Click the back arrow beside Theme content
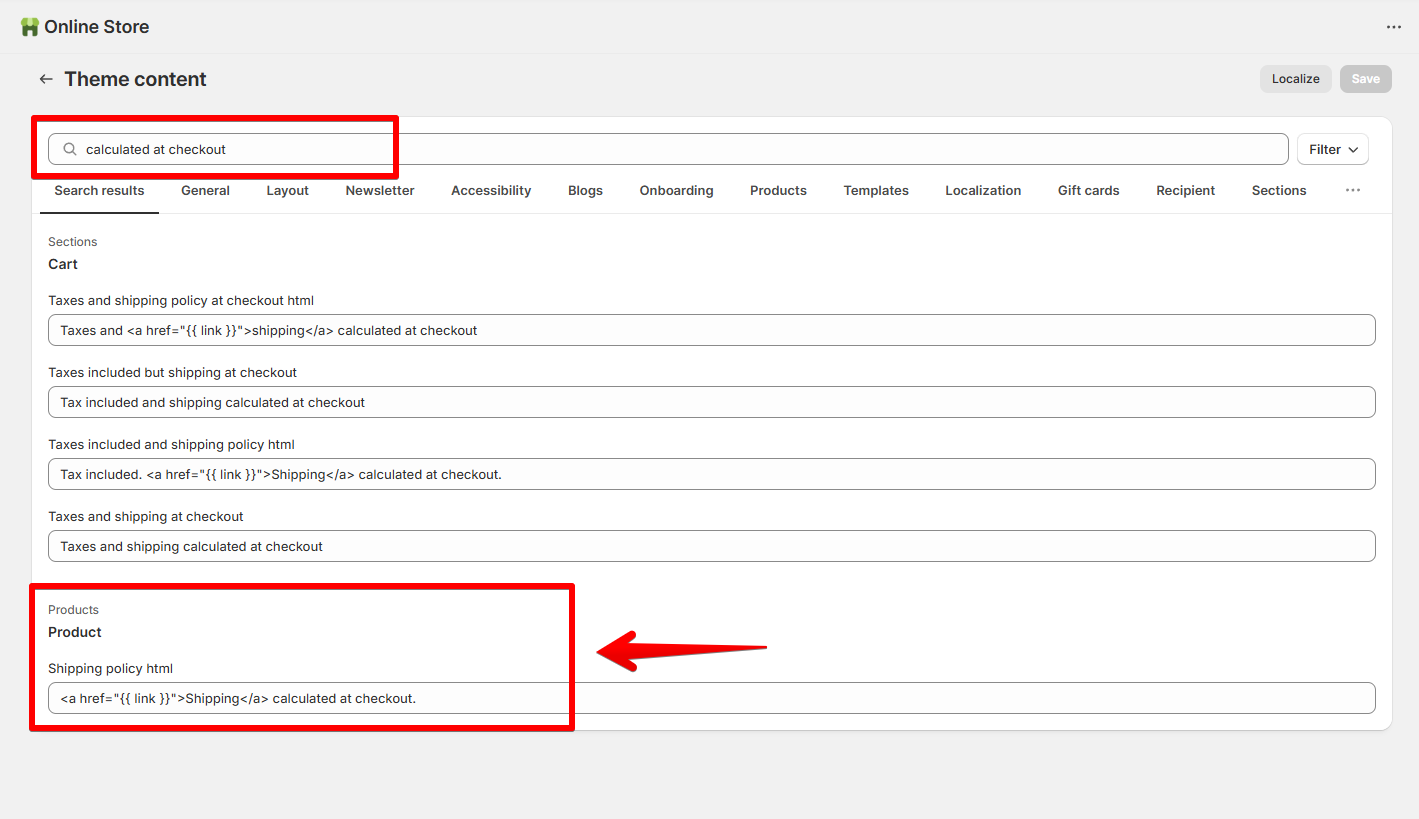This screenshot has width=1419, height=819. (45, 79)
